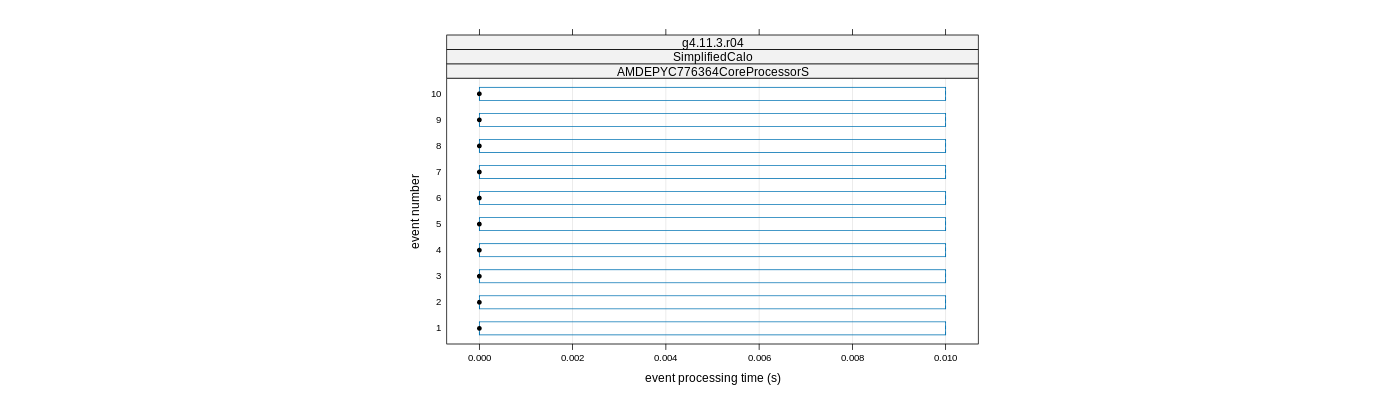The image size is (1400, 400).
Task: Click the x-axis tick label 0.008
Action: 852,358
